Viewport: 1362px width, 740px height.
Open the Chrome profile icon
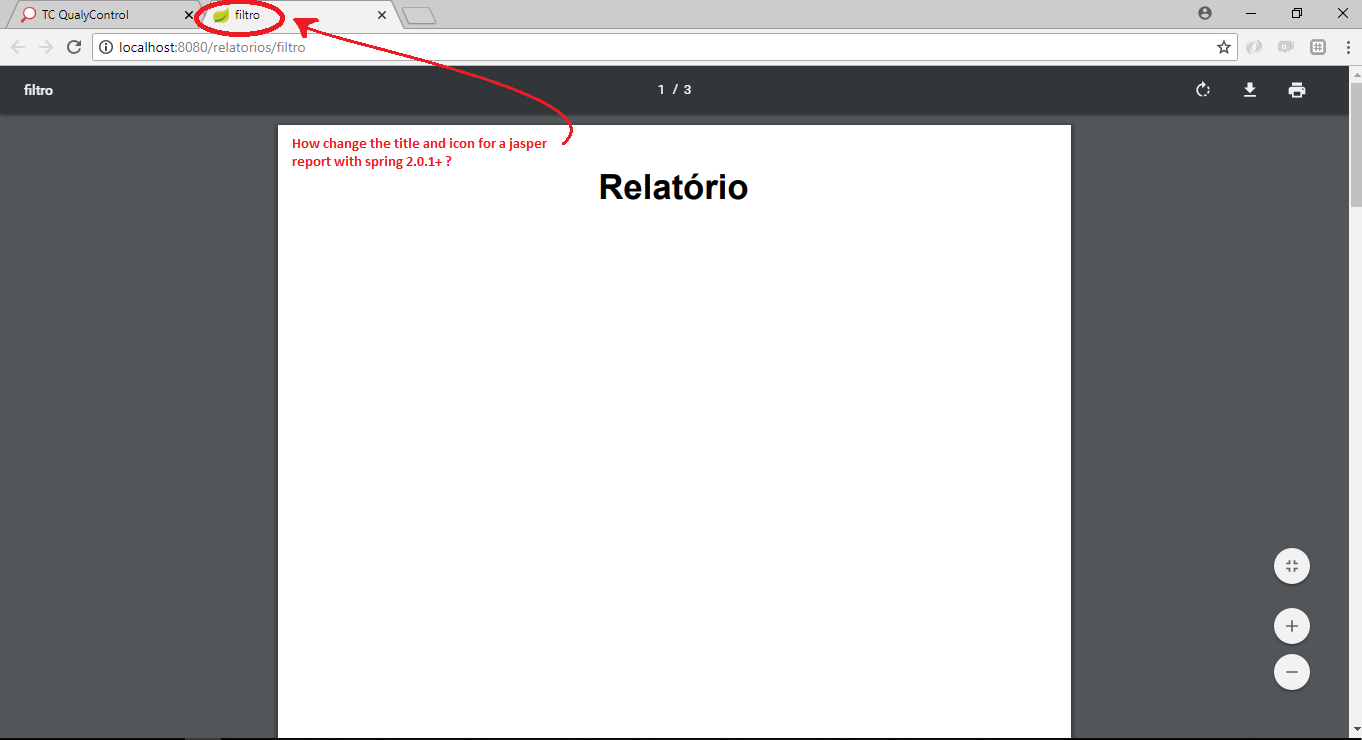[1205, 13]
